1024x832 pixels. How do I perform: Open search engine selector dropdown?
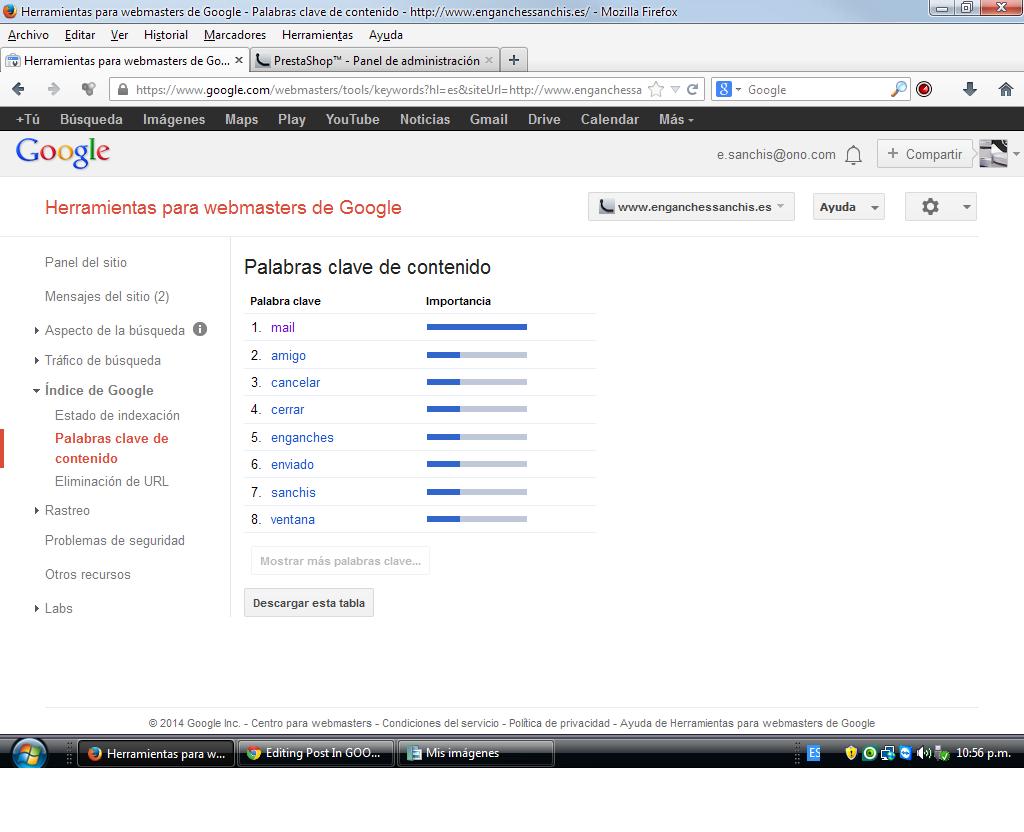click(728, 89)
